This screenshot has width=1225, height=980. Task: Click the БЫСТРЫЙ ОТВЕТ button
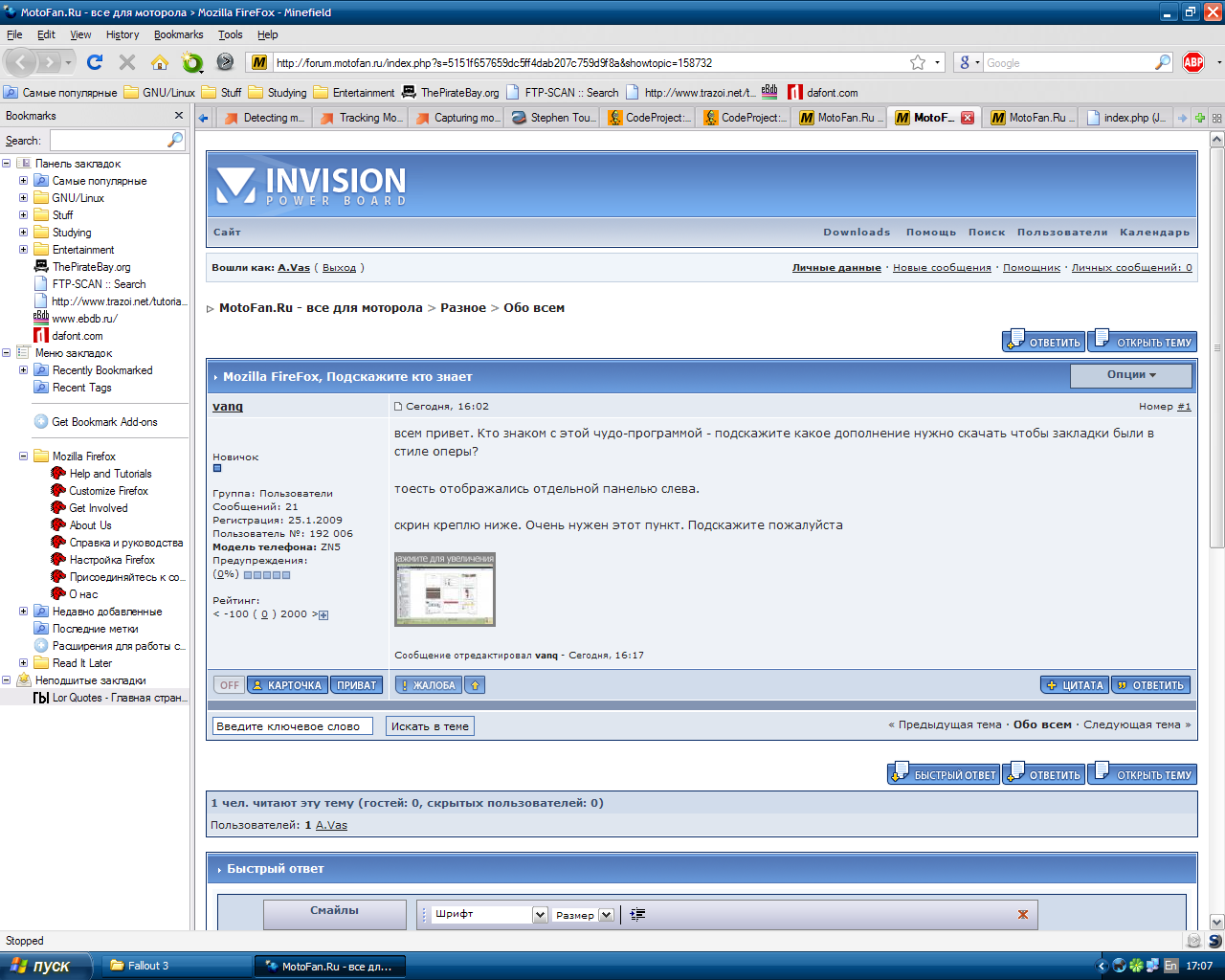(x=944, y=773)
